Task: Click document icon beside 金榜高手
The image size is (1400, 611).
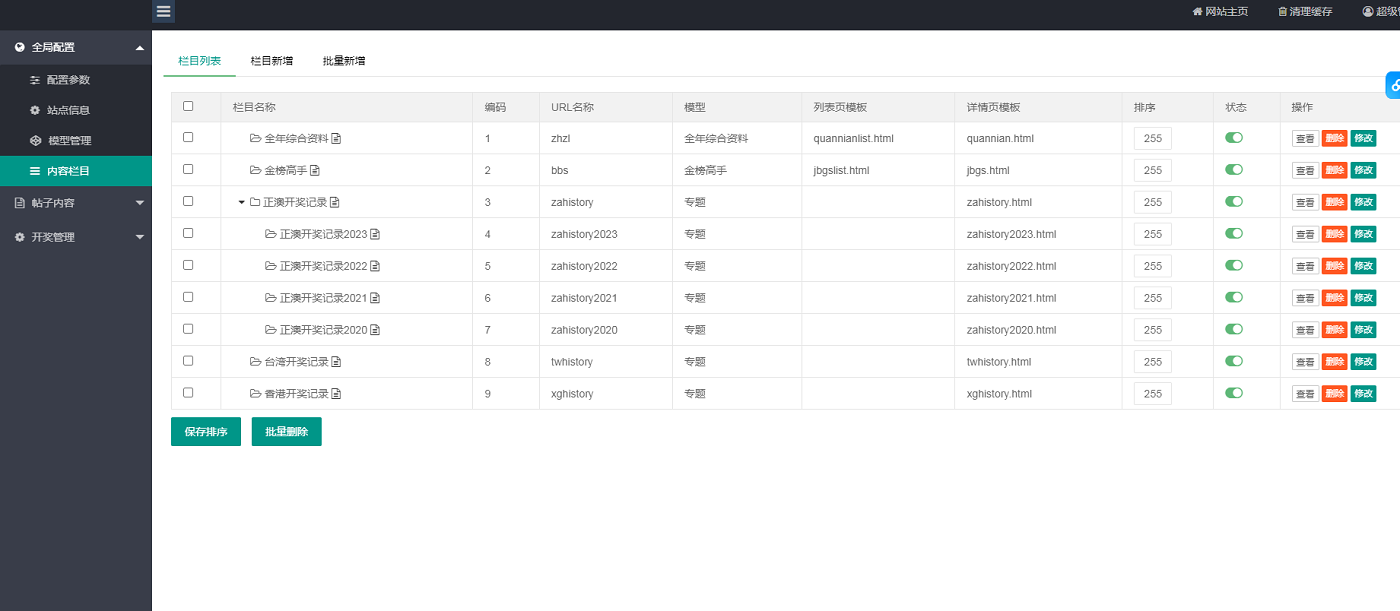Action: pos(315,171)
